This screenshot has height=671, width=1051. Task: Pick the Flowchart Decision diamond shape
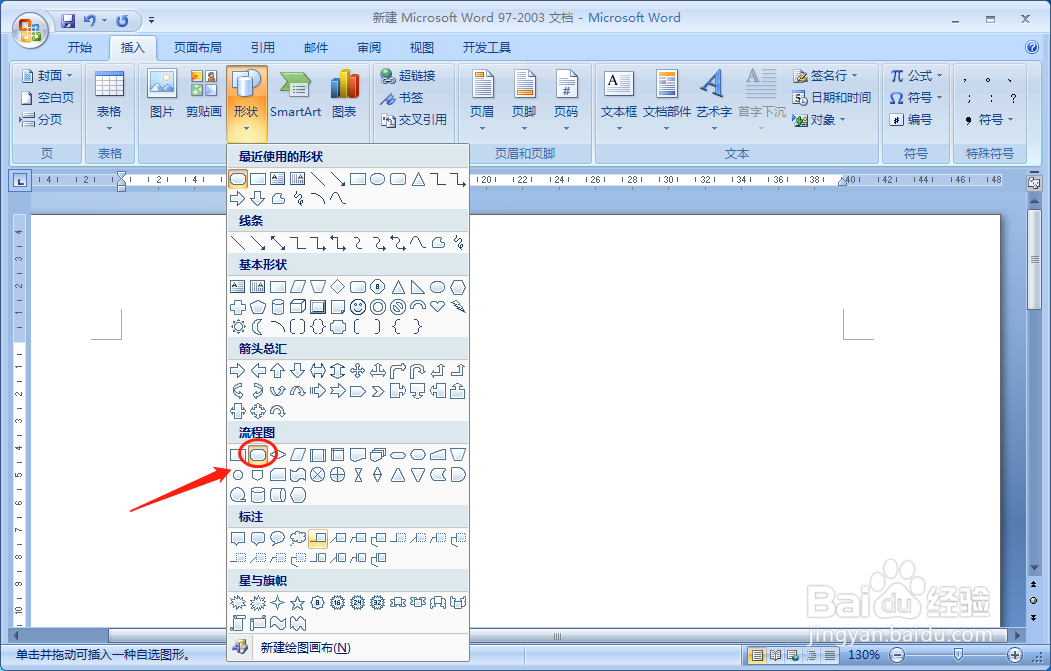(278, 454)
